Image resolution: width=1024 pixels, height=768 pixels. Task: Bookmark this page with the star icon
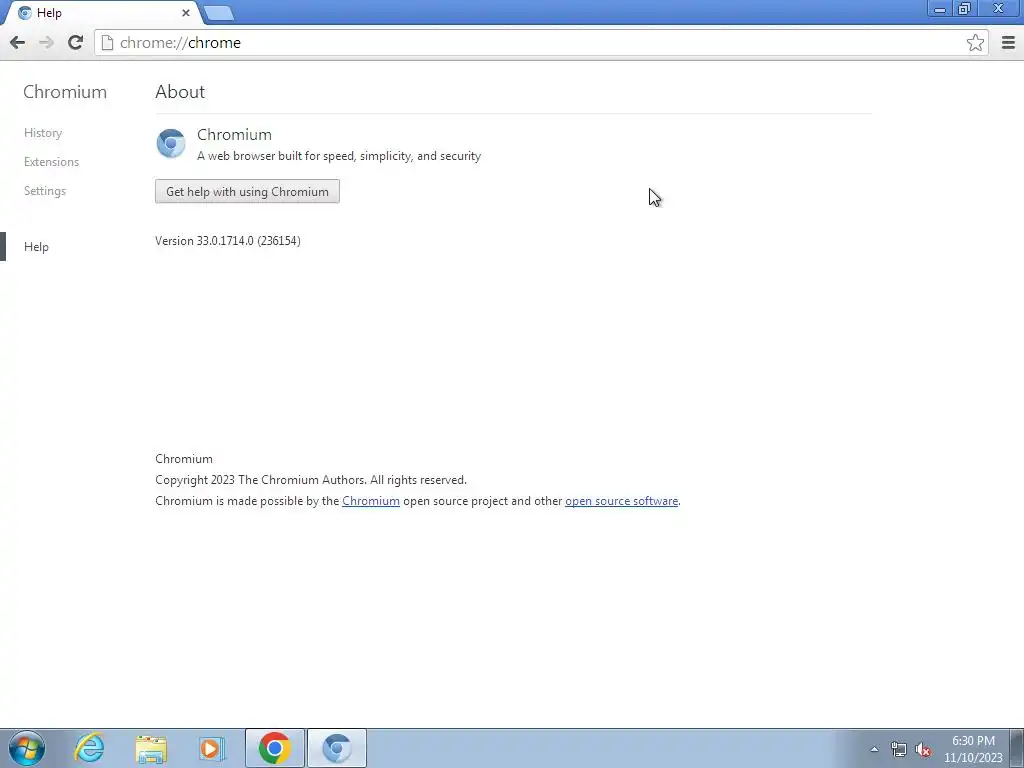point(975,42)
